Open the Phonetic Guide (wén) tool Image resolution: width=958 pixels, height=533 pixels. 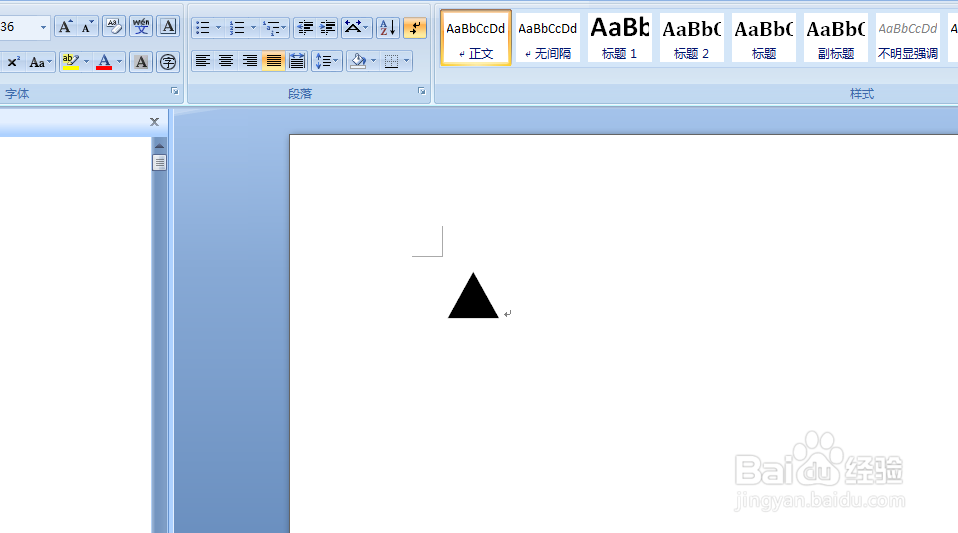tap(141, 27)
